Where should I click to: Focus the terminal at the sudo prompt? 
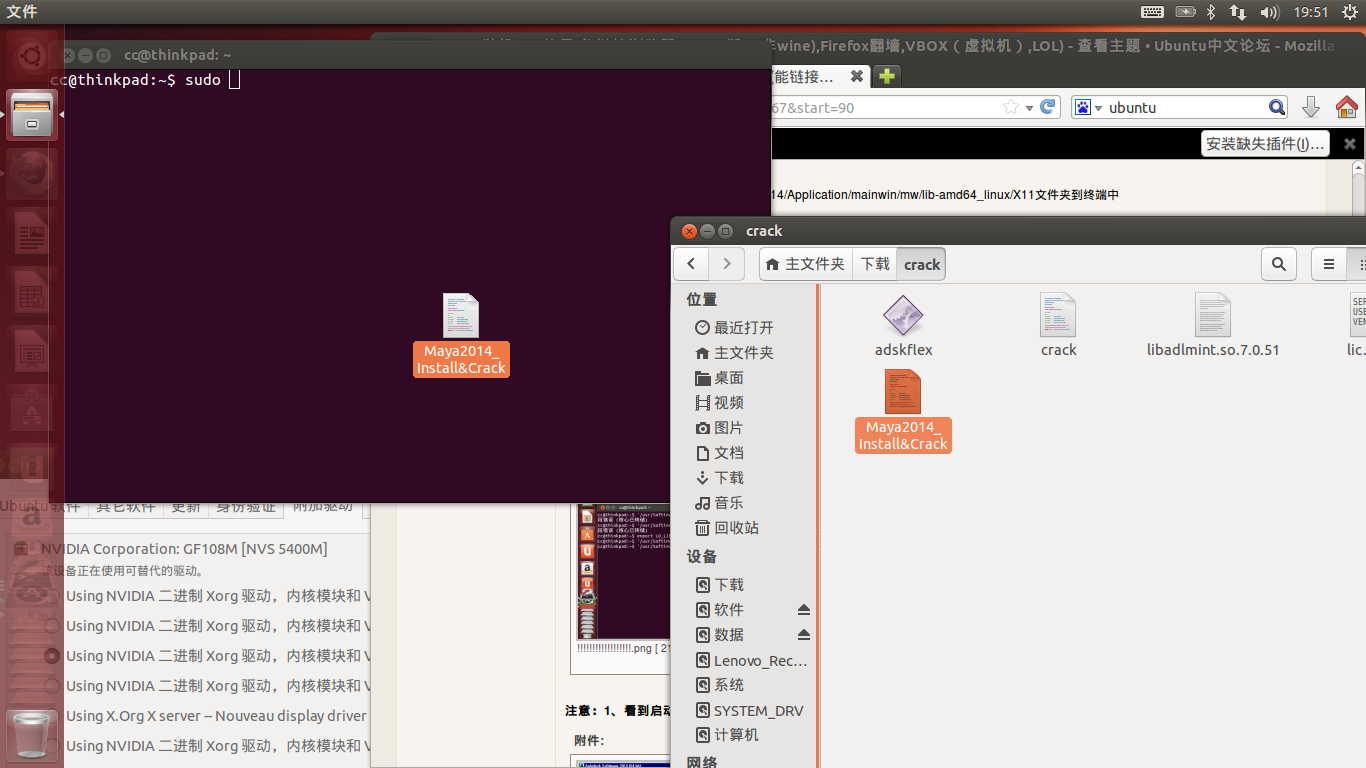click(234, 80)
